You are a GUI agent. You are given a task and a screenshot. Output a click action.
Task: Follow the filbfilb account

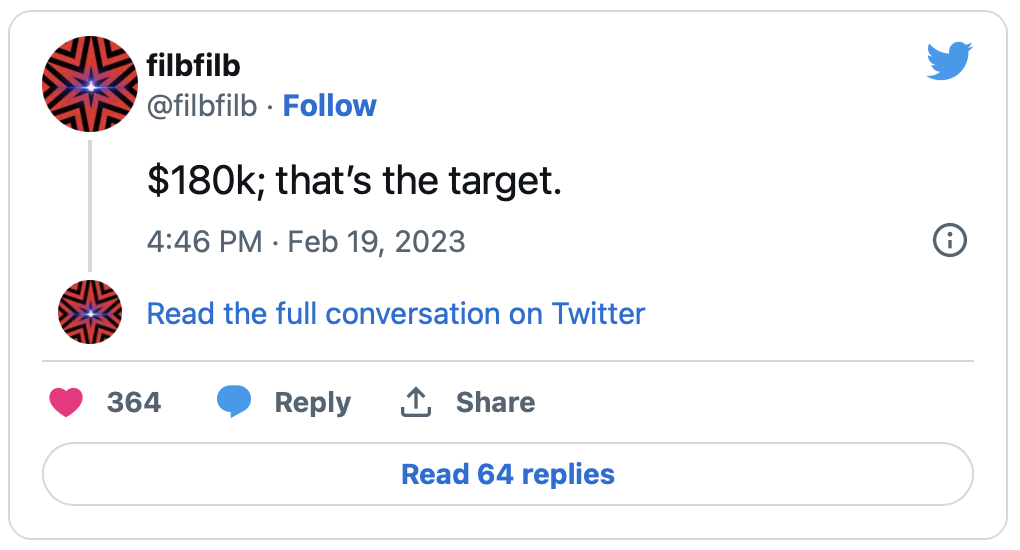coord(329,106)
